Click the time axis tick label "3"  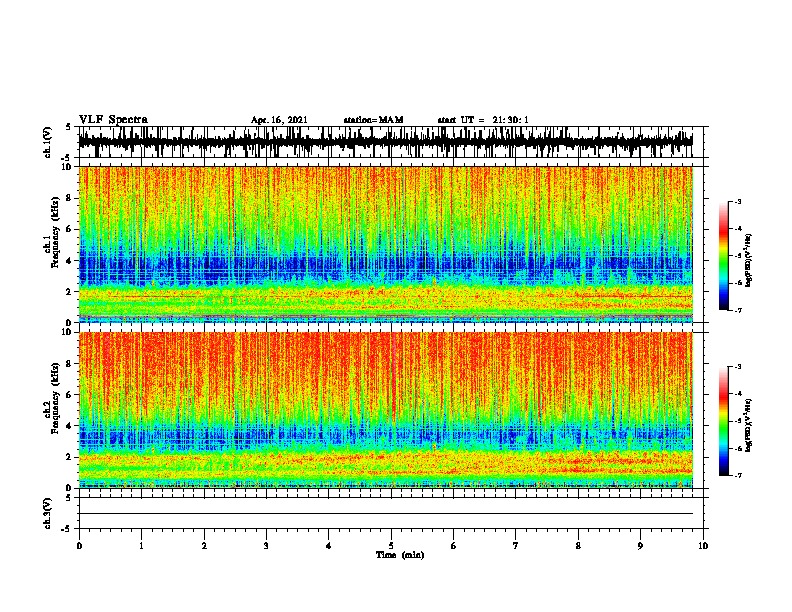266,546
